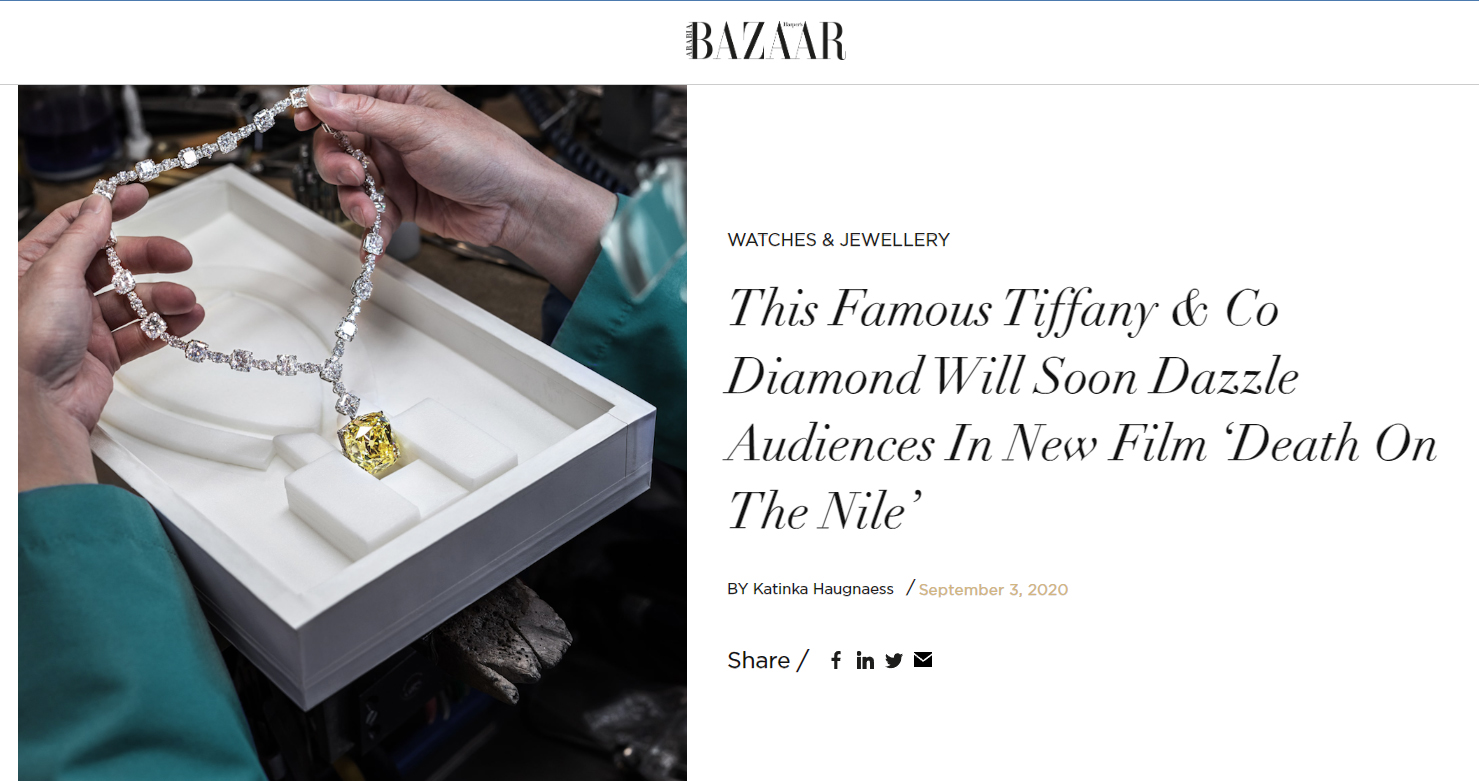Share article on Facebook

[836, 660]
